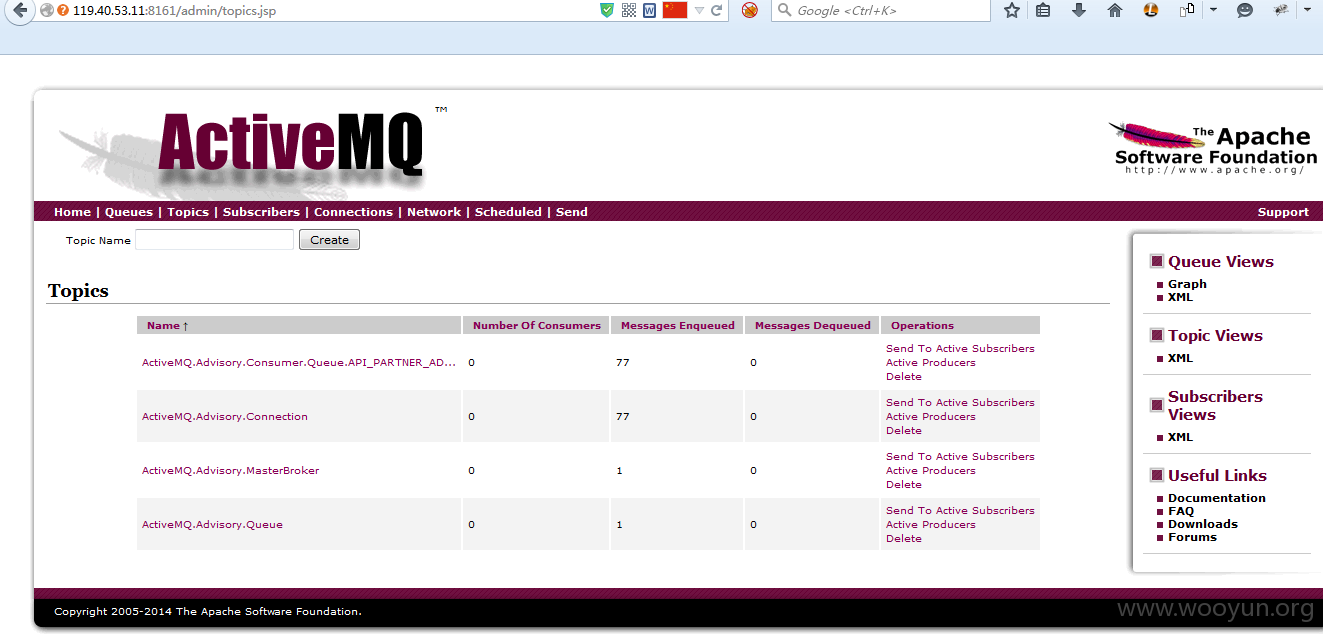This screenshot has height=637, width=1323.
Task: Expand the dropdown arrow next to the bug icon
Action: (1307, 10)
